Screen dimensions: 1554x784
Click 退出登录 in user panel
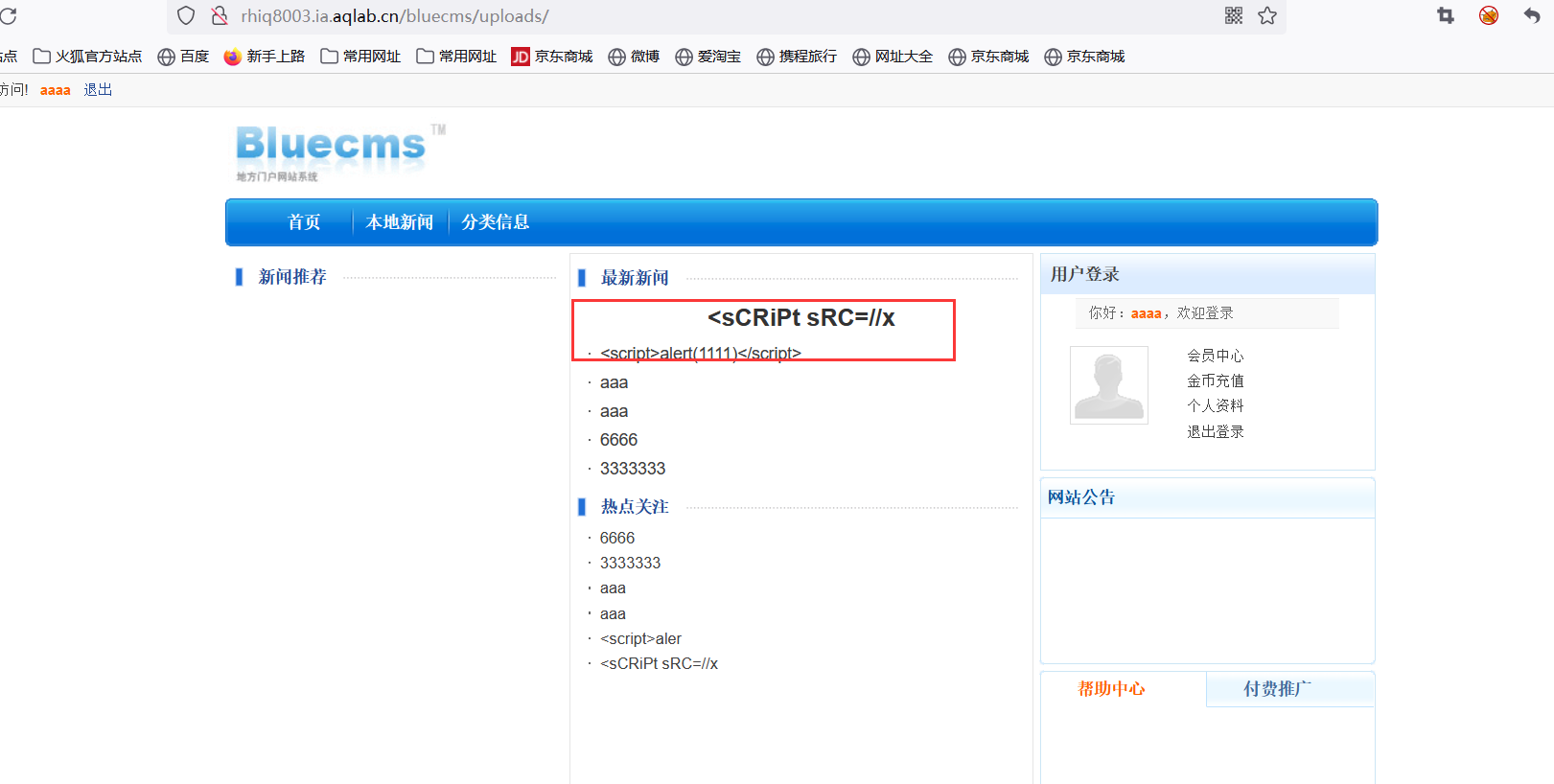pos(1216,431)
